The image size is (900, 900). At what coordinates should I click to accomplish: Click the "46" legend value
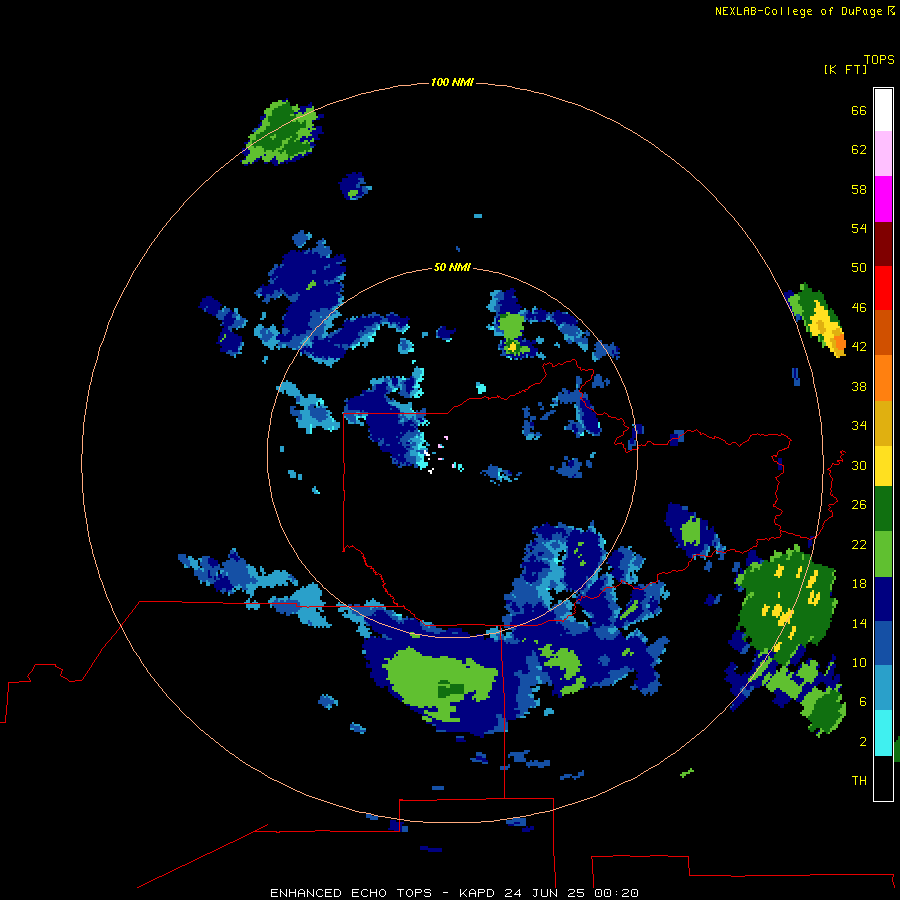[x=859, y=308]
